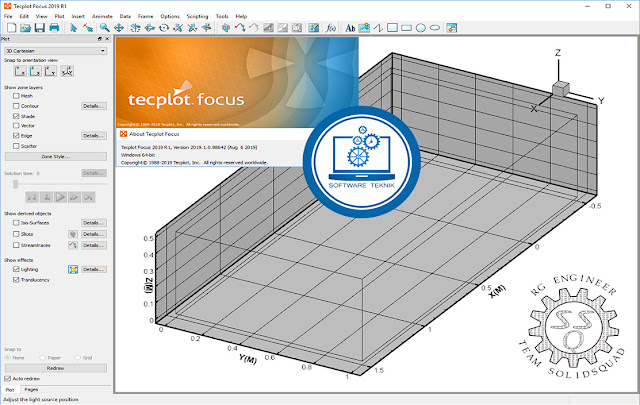Select the insert image tool

[x=364, y=28]
